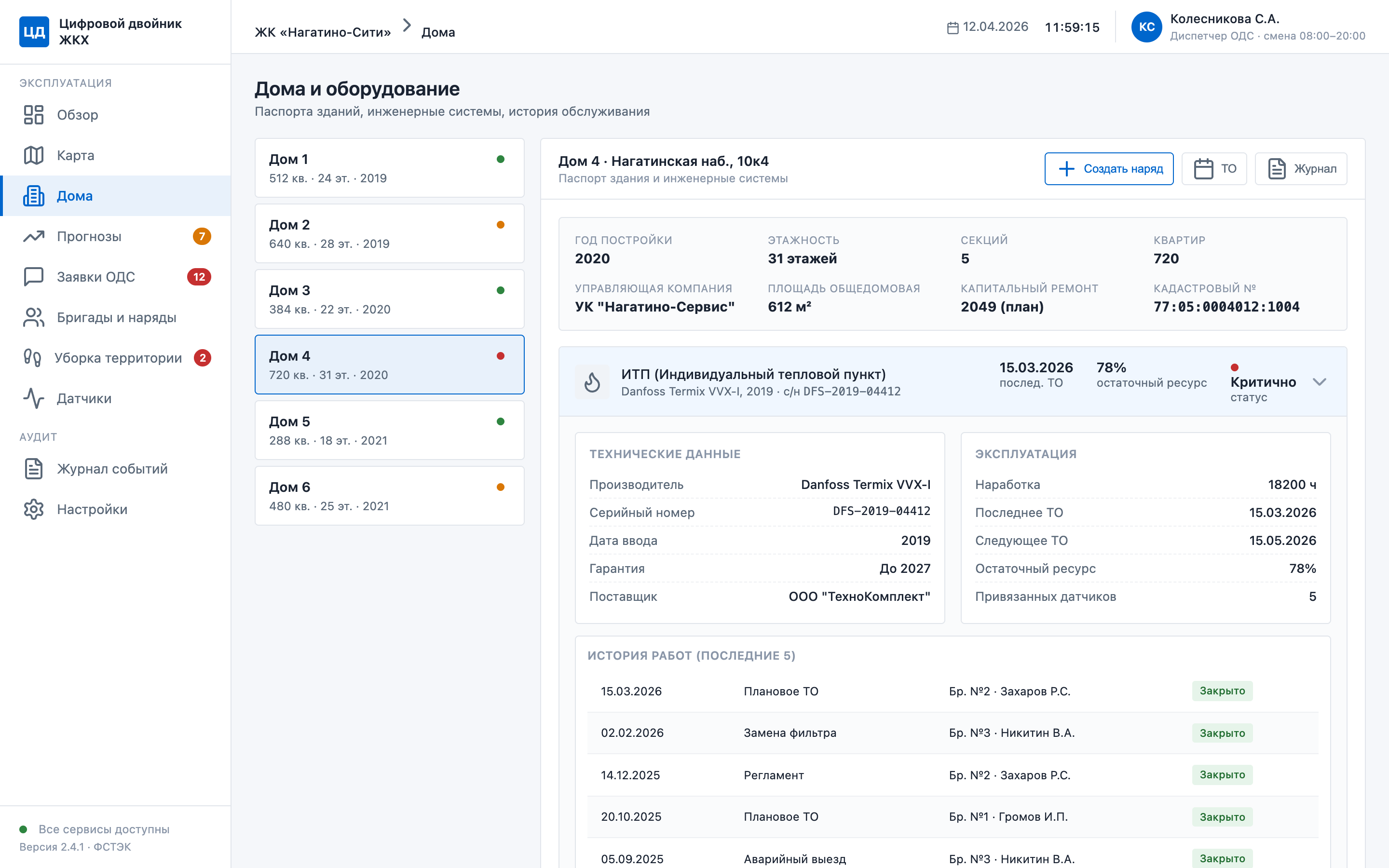The width and height of the screenshot is (1389, 868).
Task: Click the flame icon of ИТП equipment
Action: (x=592, y=382)
